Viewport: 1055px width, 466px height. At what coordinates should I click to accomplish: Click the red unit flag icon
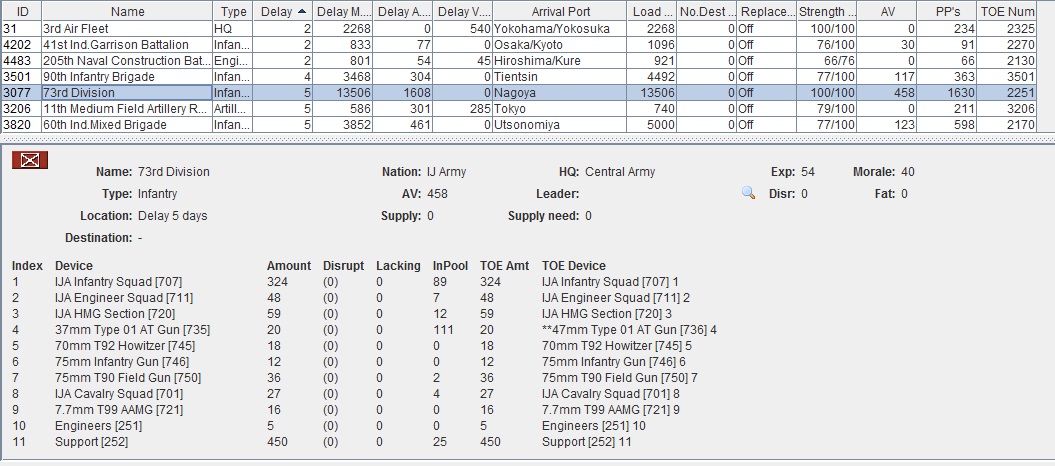click(x=30, y=160)
